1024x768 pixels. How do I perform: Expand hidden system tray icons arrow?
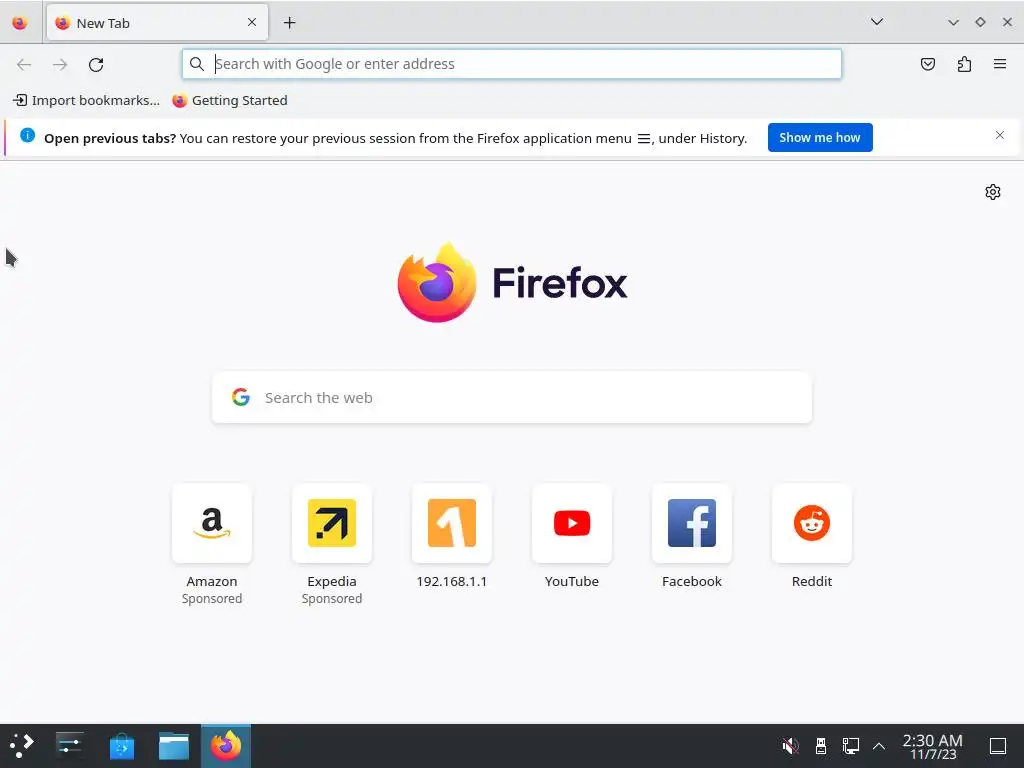click(x=879, y=746)
